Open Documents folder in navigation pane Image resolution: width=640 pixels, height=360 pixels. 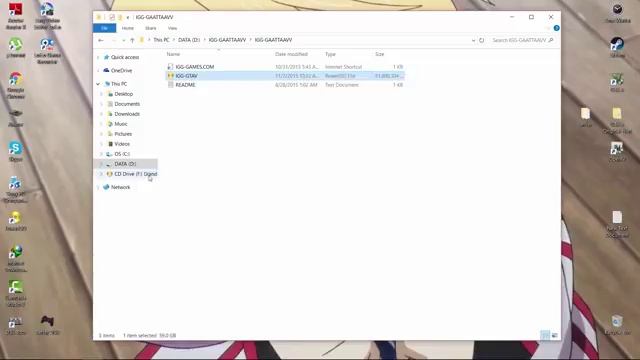point(127,104)
